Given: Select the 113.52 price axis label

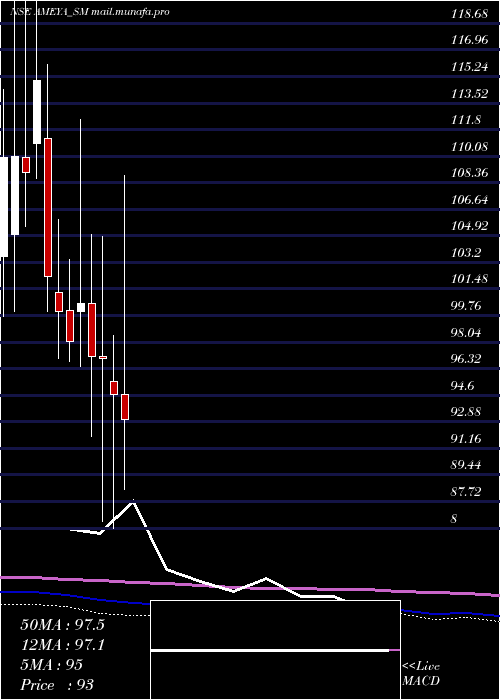Looking at the screenshot, I should point(469,93).
